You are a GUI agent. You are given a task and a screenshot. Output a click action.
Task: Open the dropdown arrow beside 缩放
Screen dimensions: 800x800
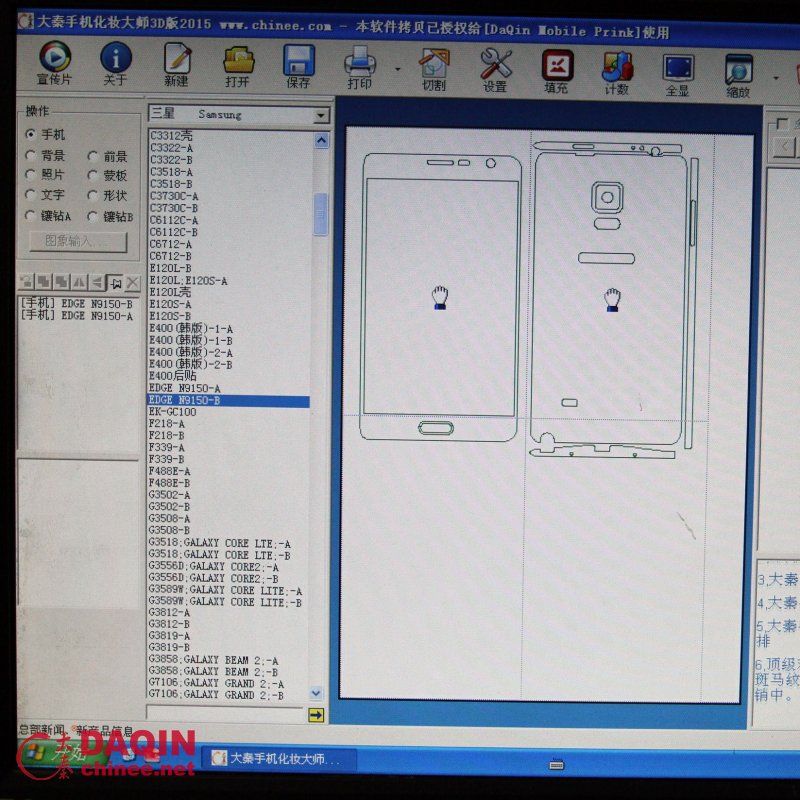click(776, 78)
